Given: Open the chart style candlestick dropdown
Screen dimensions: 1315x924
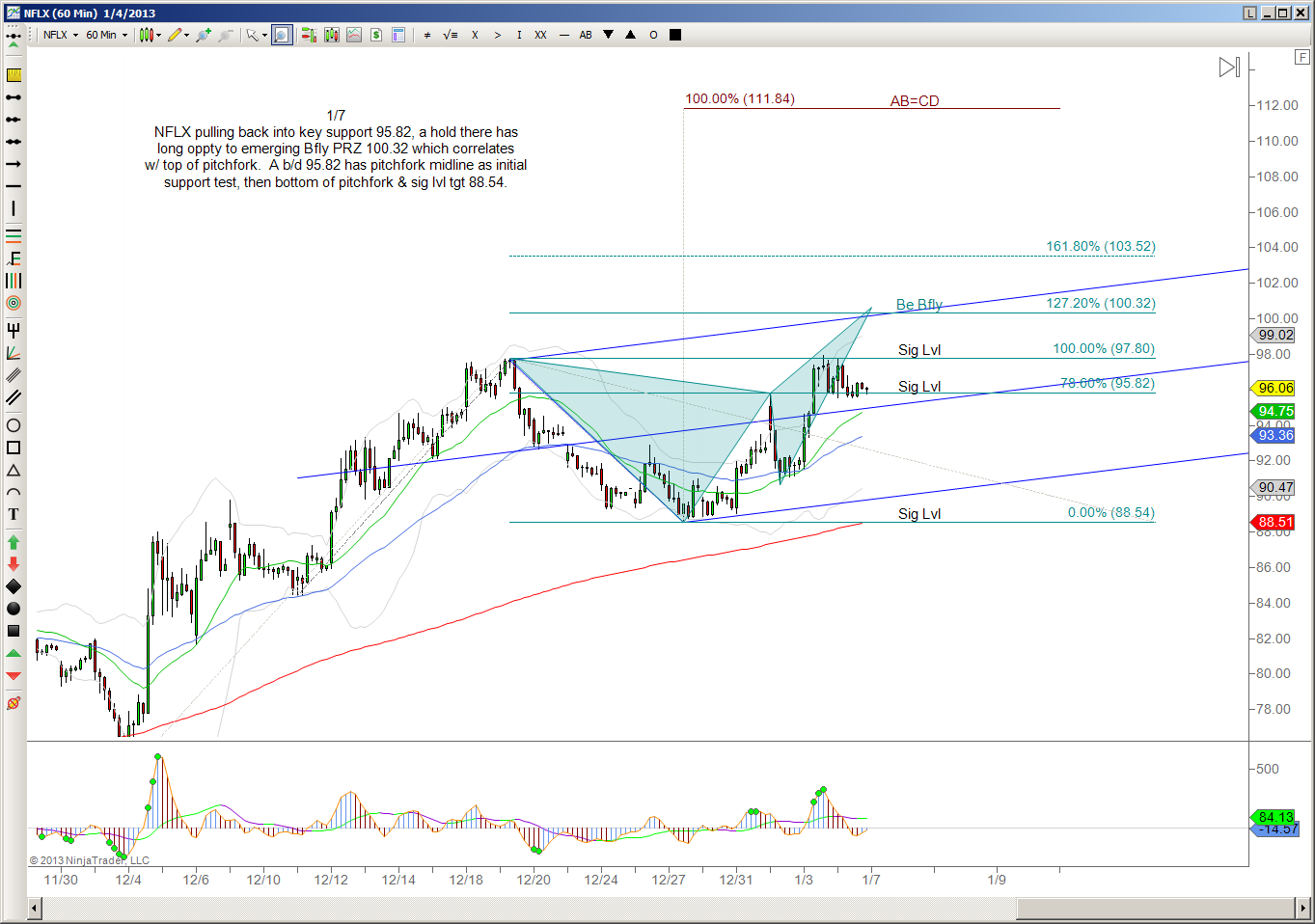Looking at the screenshot, I should [x=150, y=35].
